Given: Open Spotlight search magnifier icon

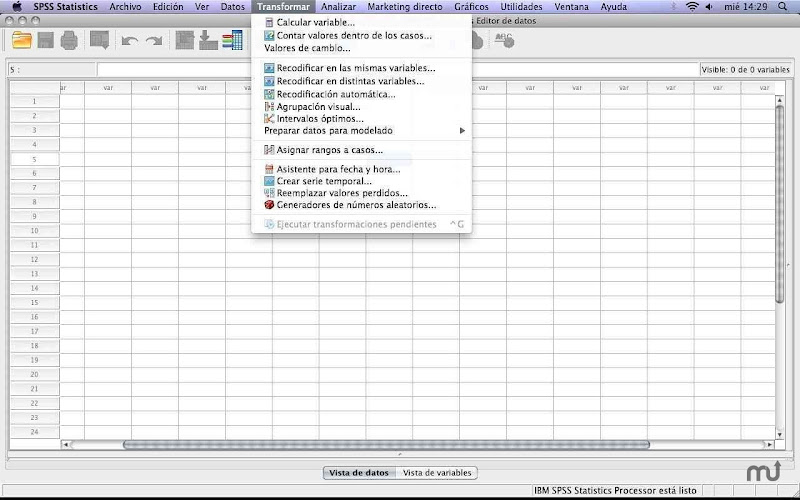Looking at the screenshot, I should (x=783, y=7).
